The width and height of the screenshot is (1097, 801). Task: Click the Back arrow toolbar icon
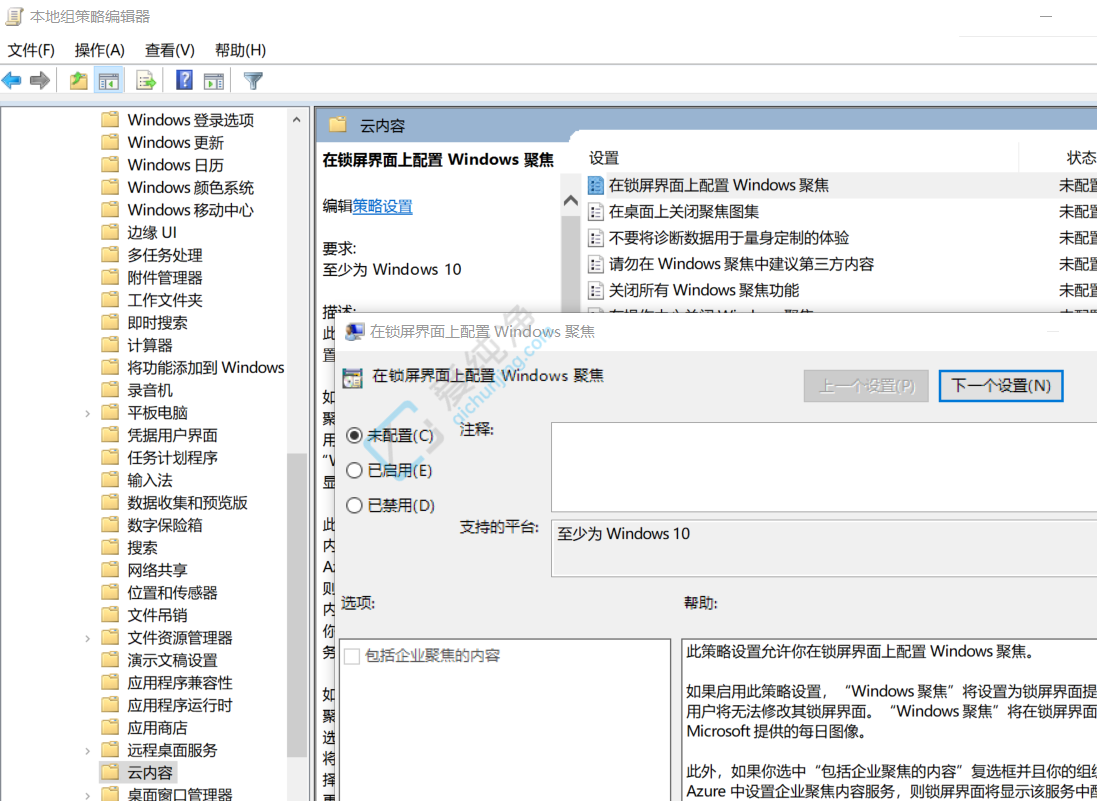[x=12, y=80]
